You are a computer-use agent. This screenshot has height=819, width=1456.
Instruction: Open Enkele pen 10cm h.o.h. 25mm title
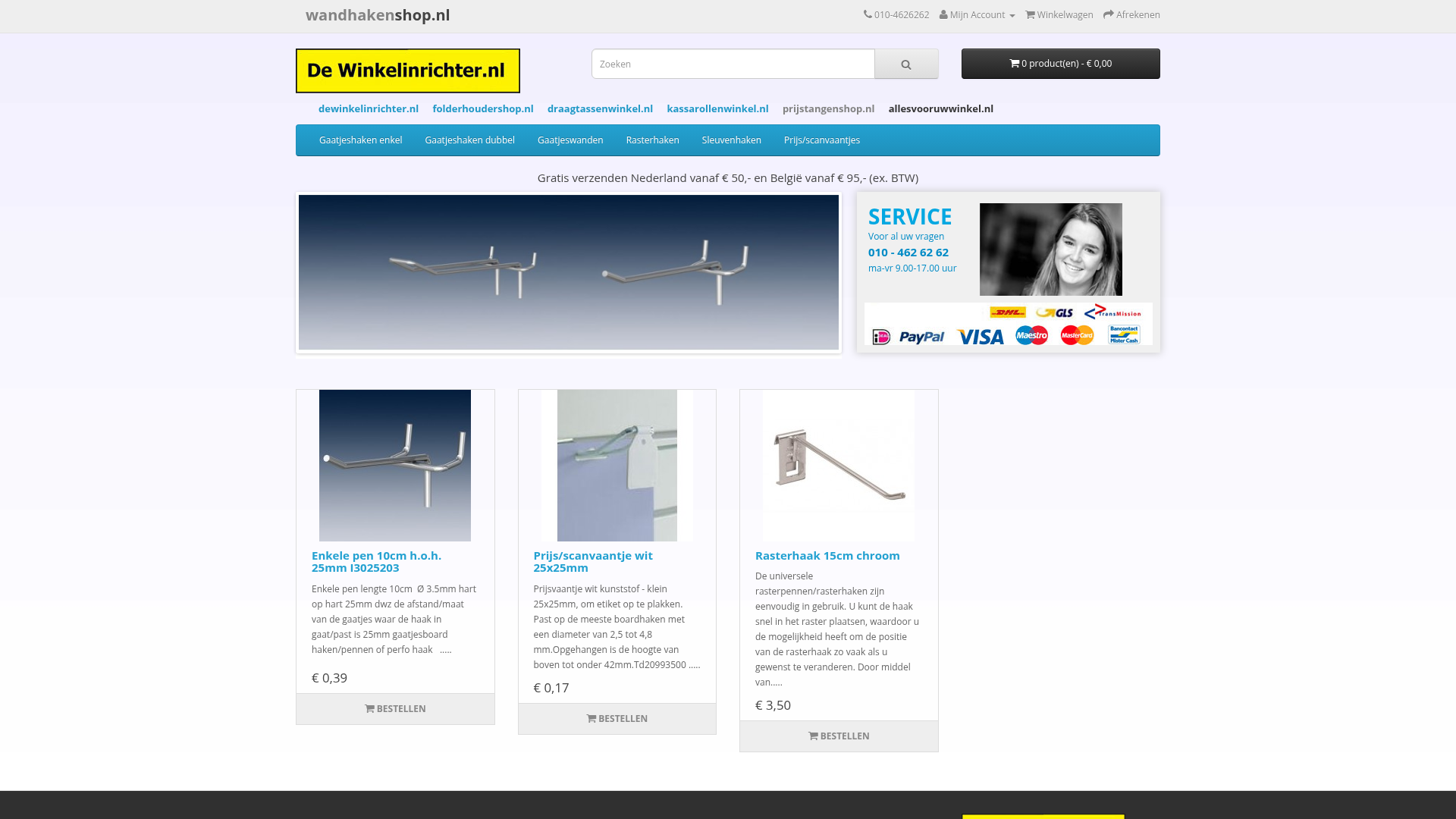[377, 561]
